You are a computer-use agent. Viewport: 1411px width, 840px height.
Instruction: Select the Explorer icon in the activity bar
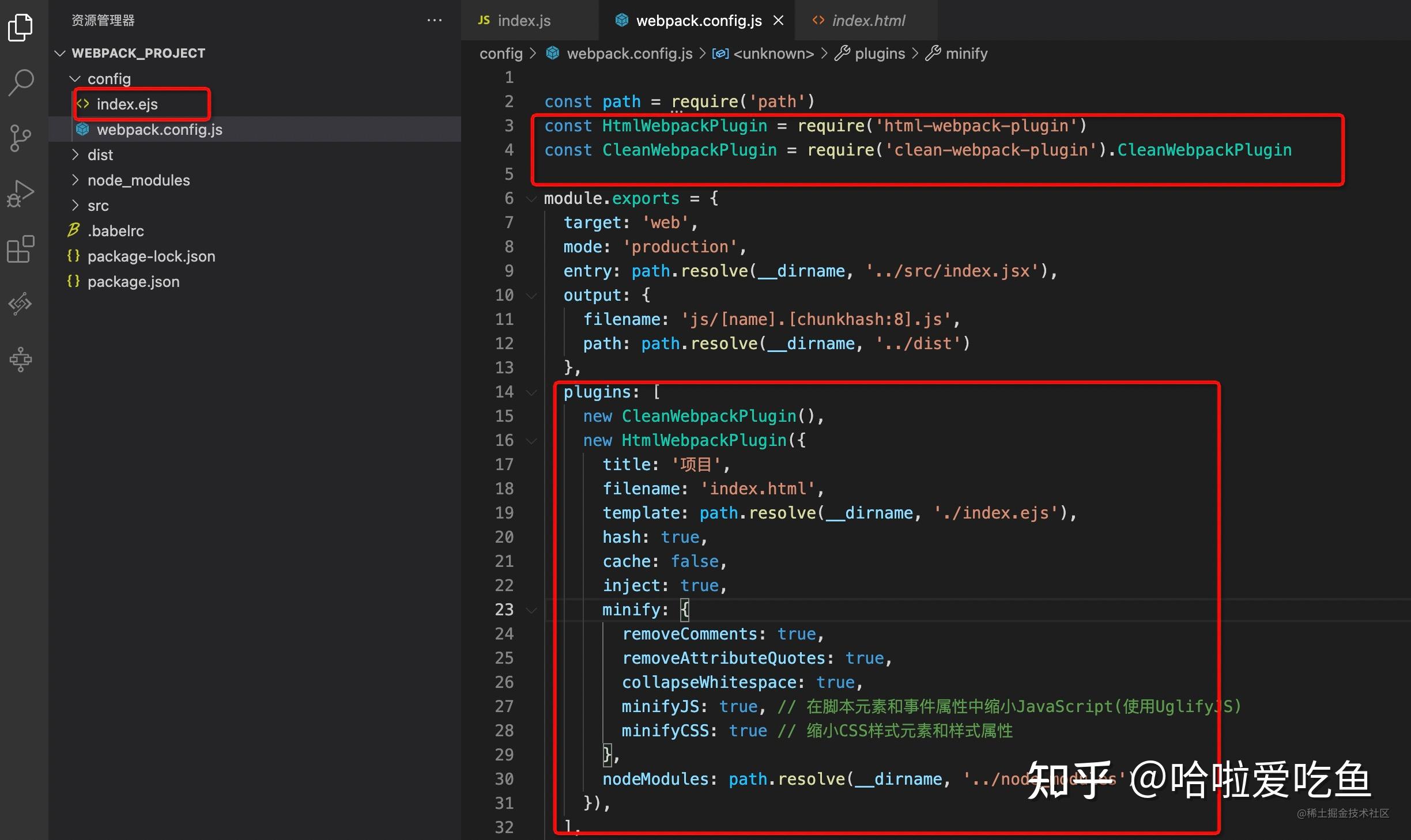coord(20,27)
